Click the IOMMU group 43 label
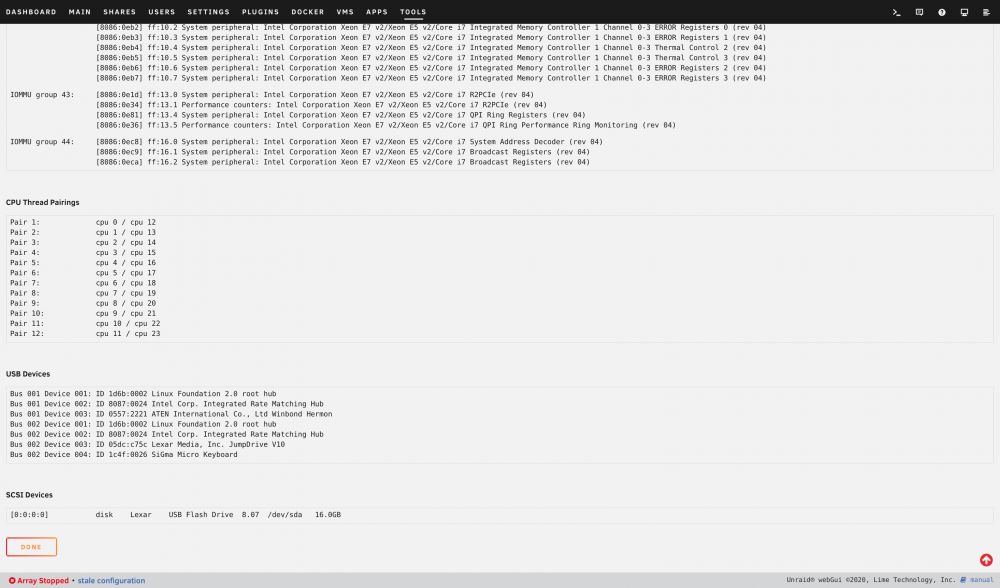Viewport: 1000px width, 588px height. [42, 94]
